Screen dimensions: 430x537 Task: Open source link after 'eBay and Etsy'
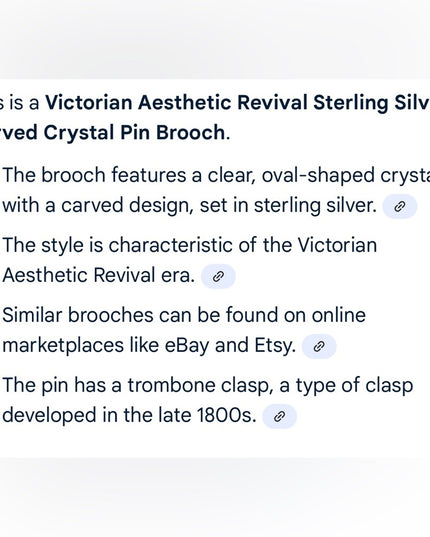[319, 347]
